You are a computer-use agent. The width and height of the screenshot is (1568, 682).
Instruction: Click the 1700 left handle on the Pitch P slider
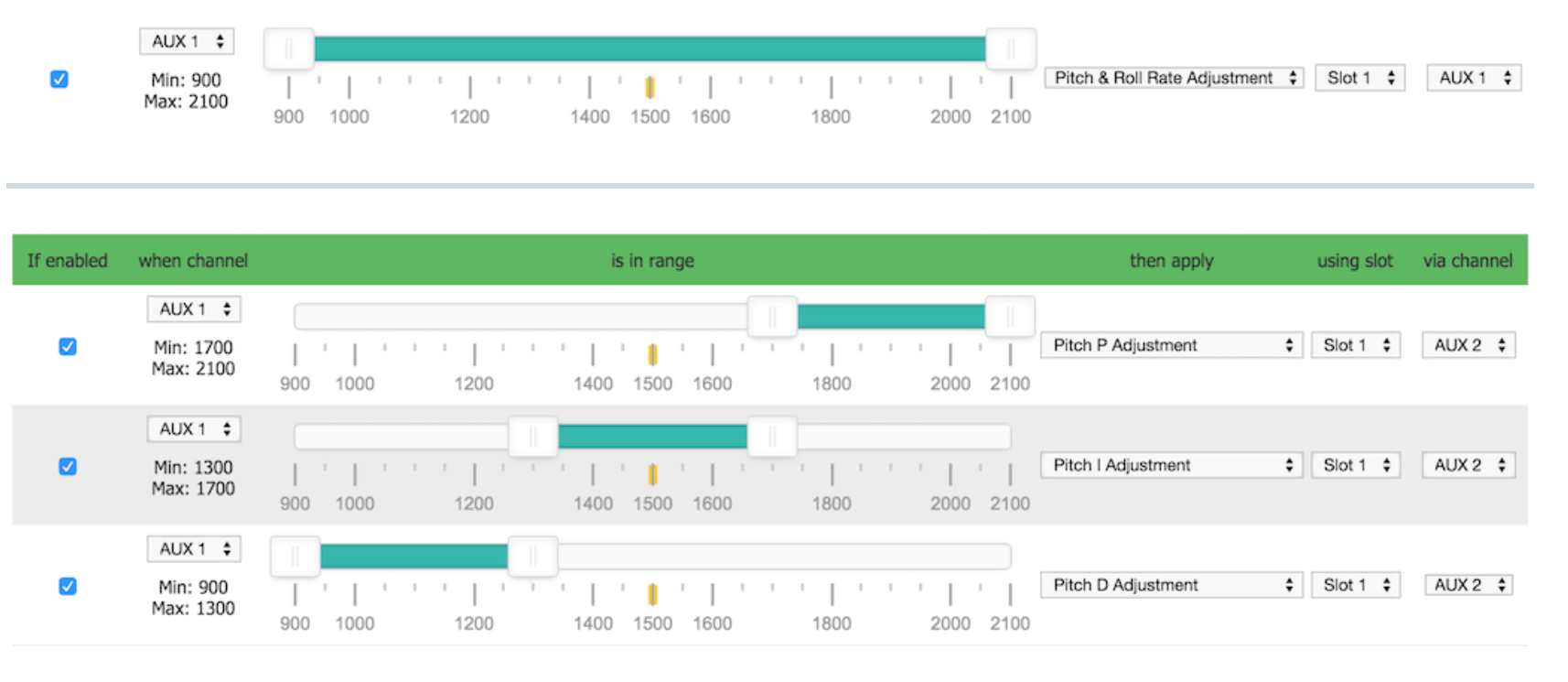click(772, 317)
